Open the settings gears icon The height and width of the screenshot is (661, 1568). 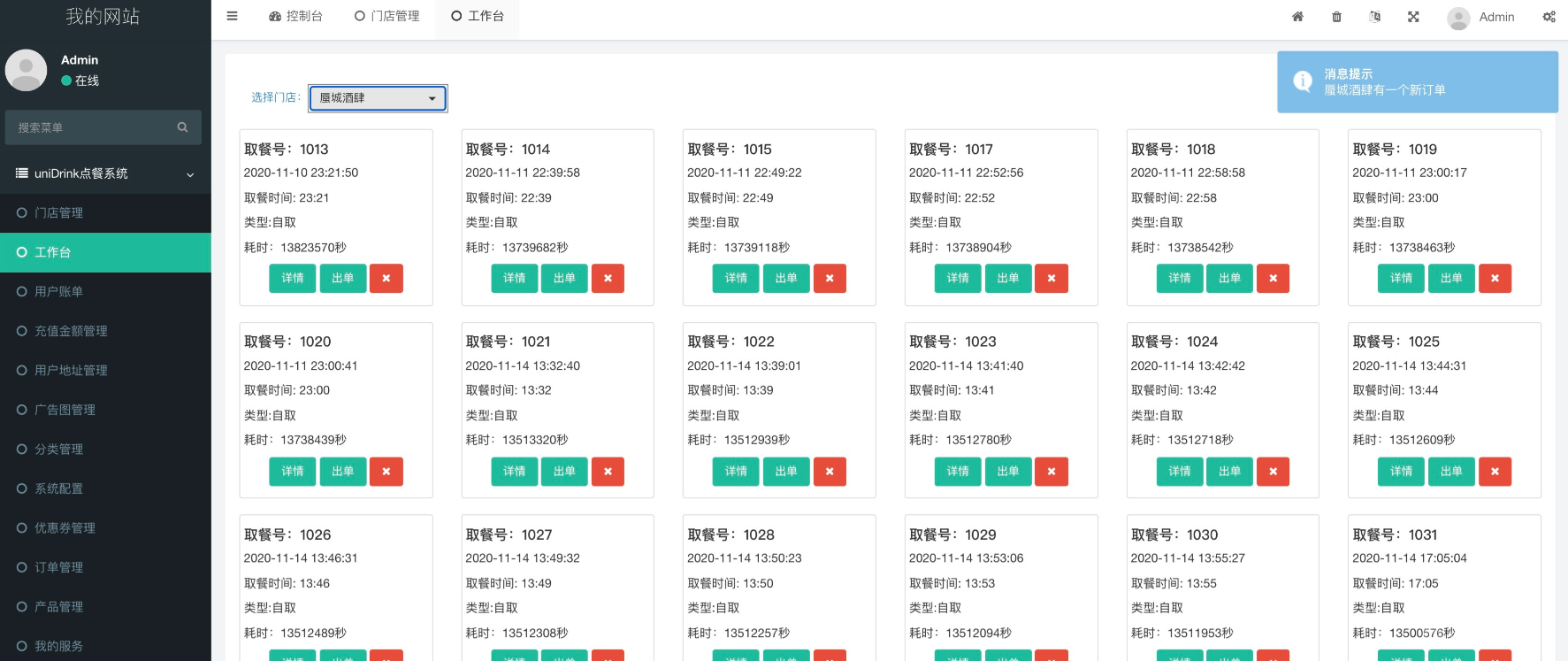1549,17
